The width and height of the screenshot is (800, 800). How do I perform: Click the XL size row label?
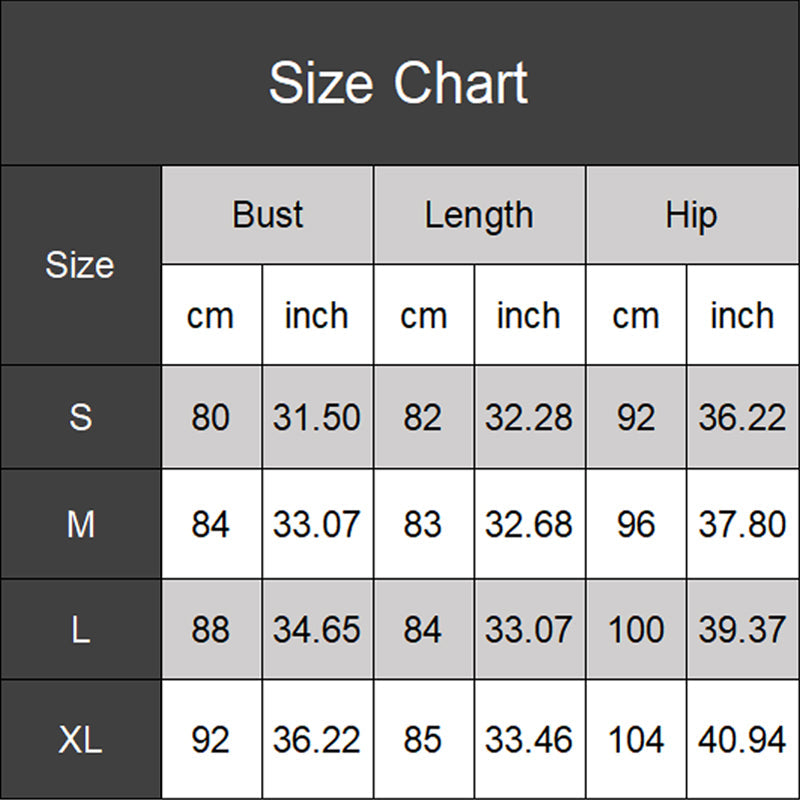pyautogui.click(x=80, y=740)
